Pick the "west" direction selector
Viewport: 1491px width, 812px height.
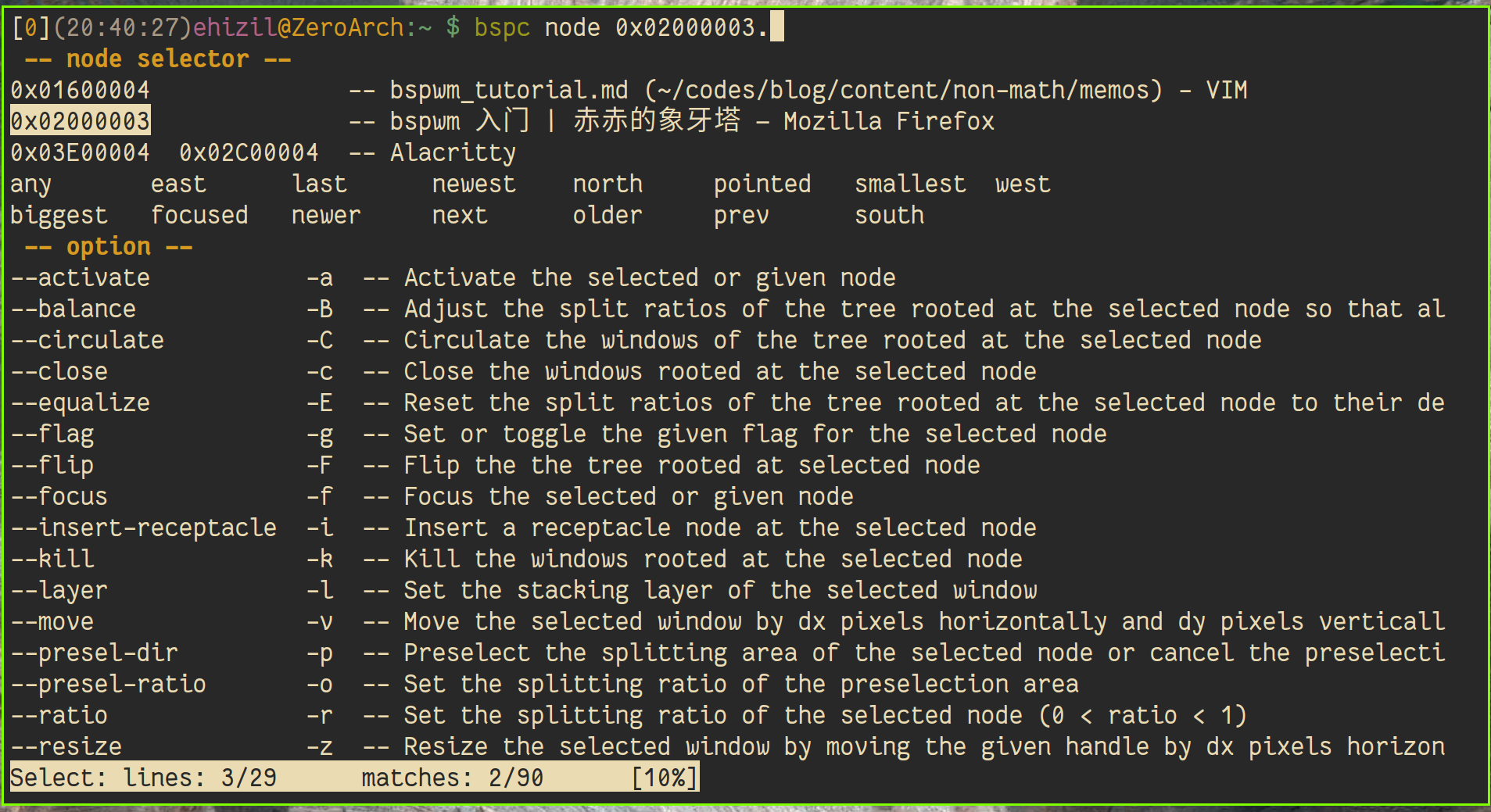(x=1023, y=184)
